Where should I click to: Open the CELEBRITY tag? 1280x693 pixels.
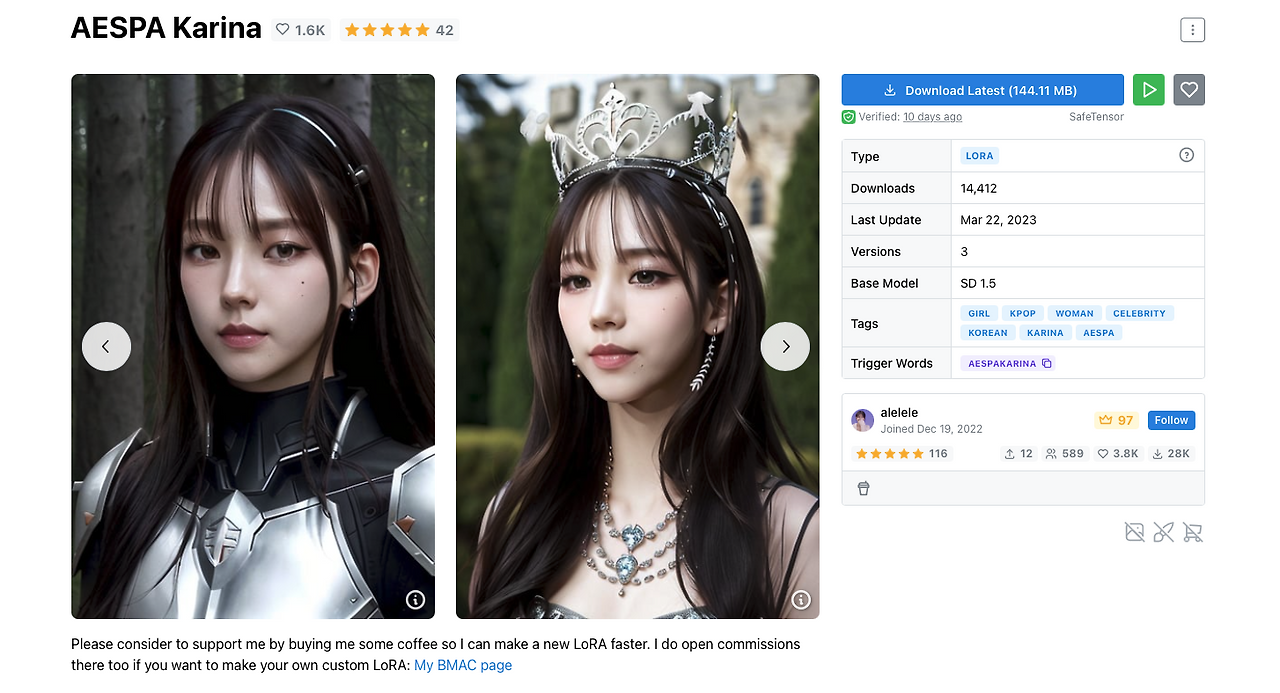click(1139, 313)
